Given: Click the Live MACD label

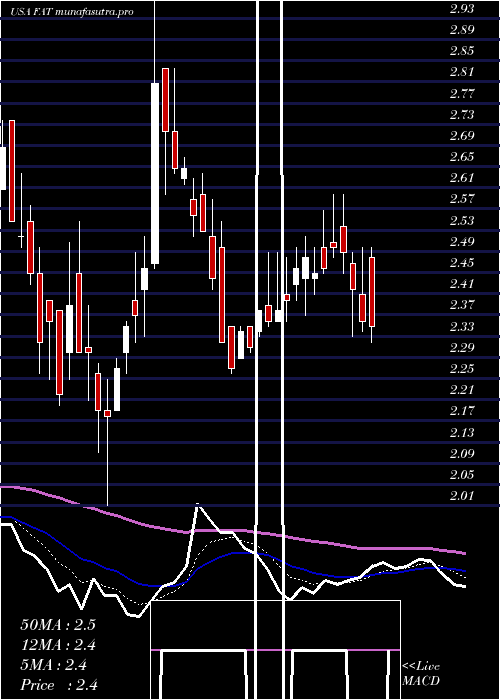Looking at the screenshot, I should click(x=421, y=673).
